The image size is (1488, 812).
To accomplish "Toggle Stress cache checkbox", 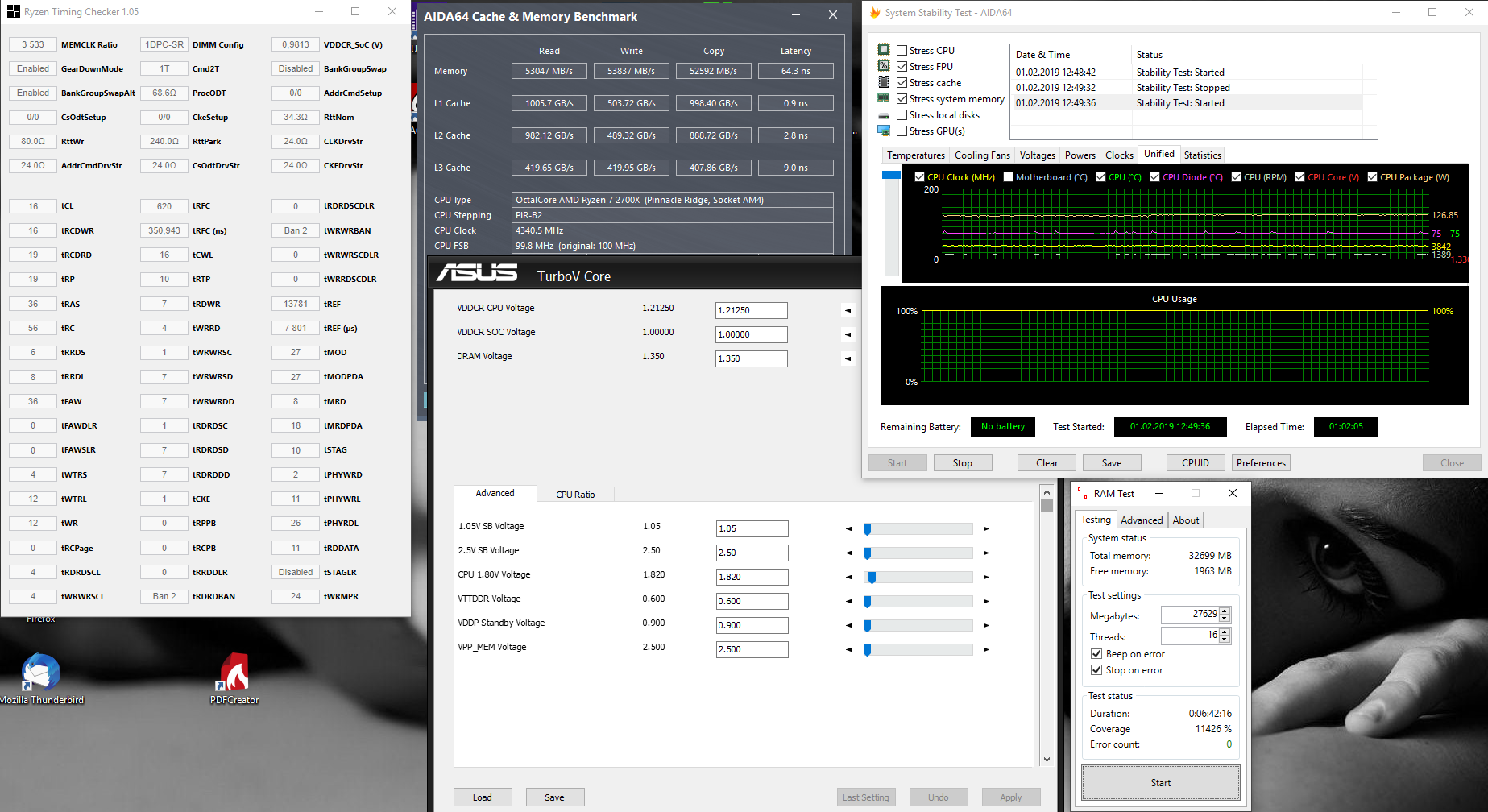I will pos(902,83).
